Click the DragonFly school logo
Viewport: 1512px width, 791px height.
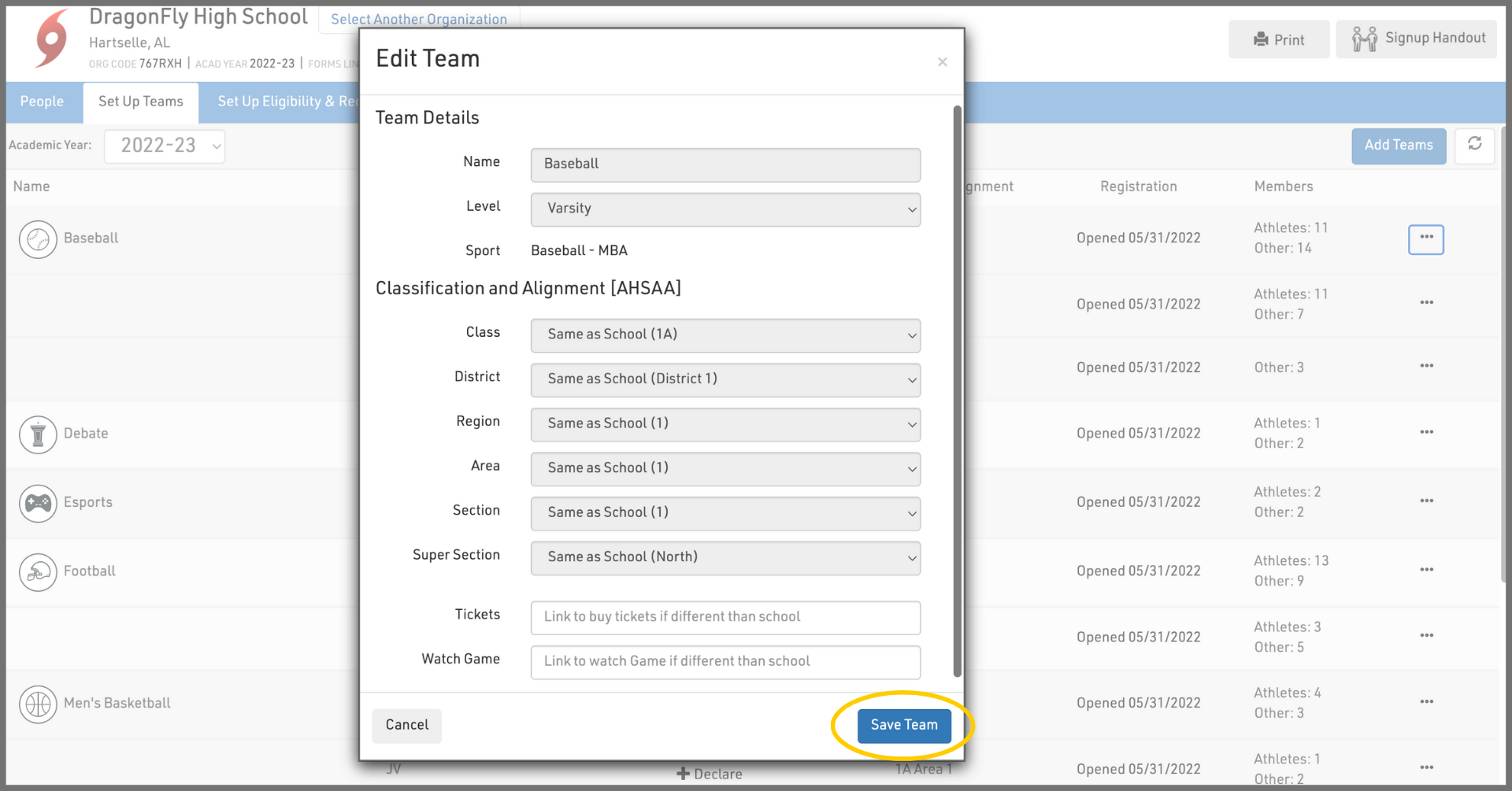pyautogui.click(x=52, y=38)
